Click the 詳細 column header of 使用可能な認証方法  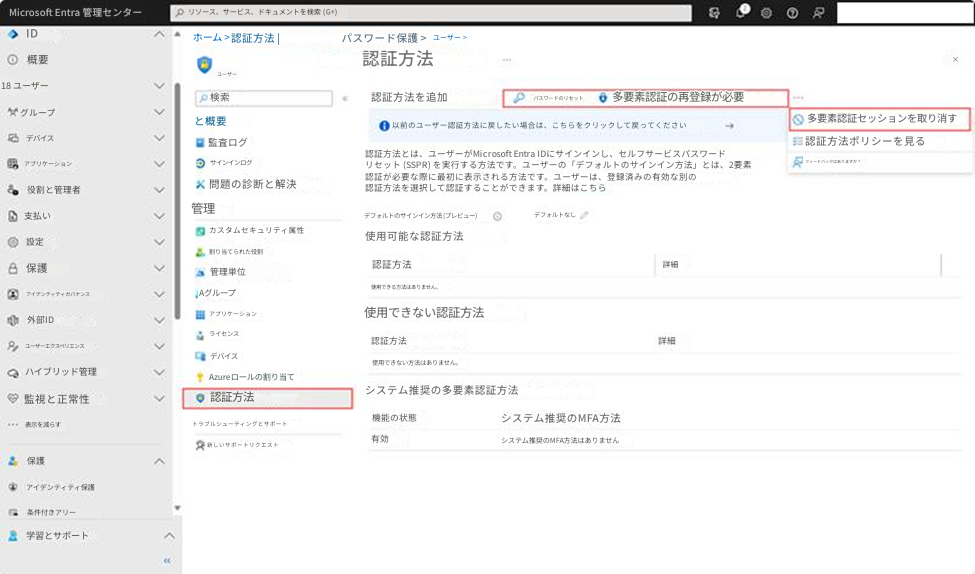(x=670, y=264)
